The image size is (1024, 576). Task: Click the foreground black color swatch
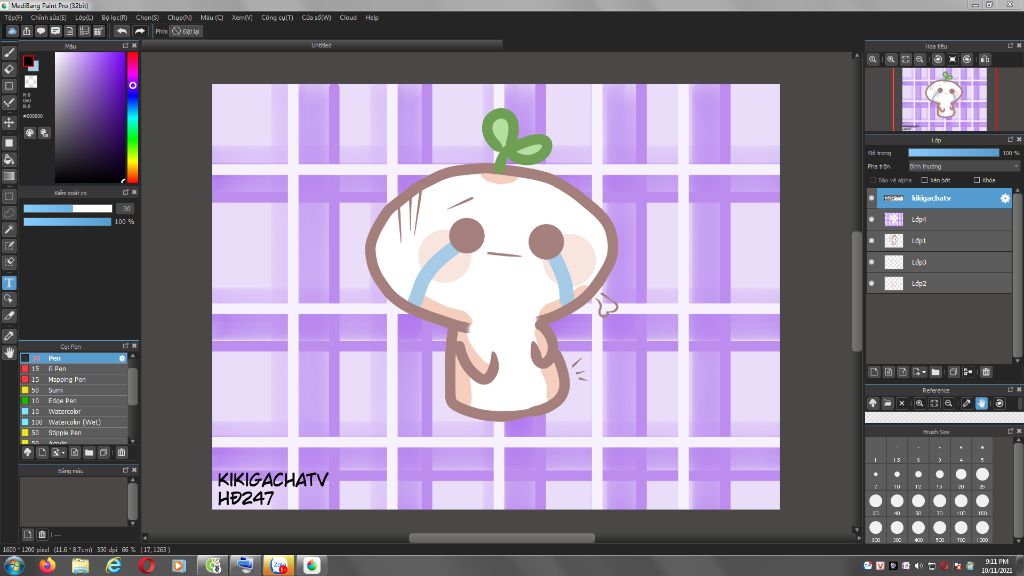(28, 61)
